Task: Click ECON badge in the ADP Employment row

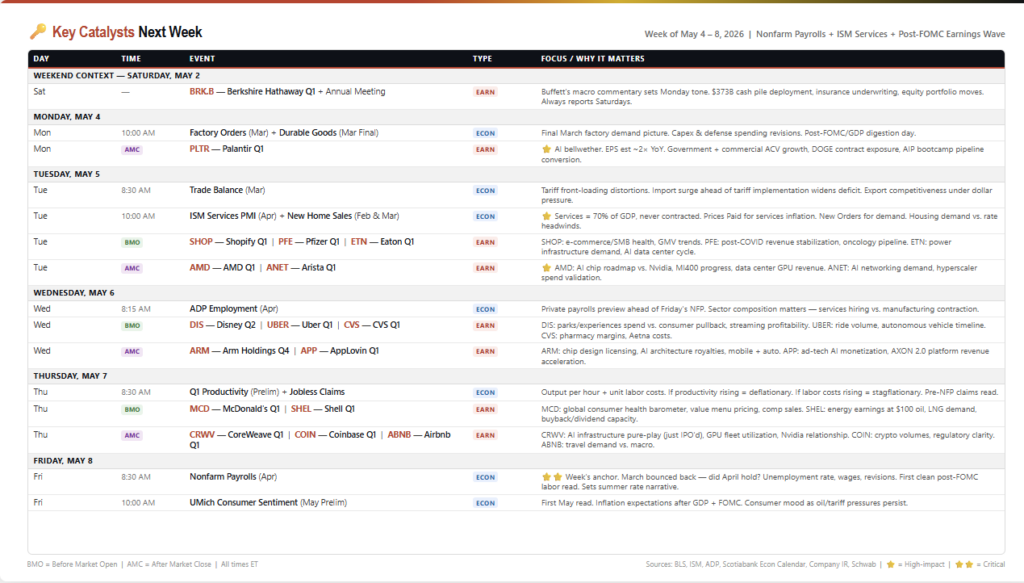Action: (485, 309)
